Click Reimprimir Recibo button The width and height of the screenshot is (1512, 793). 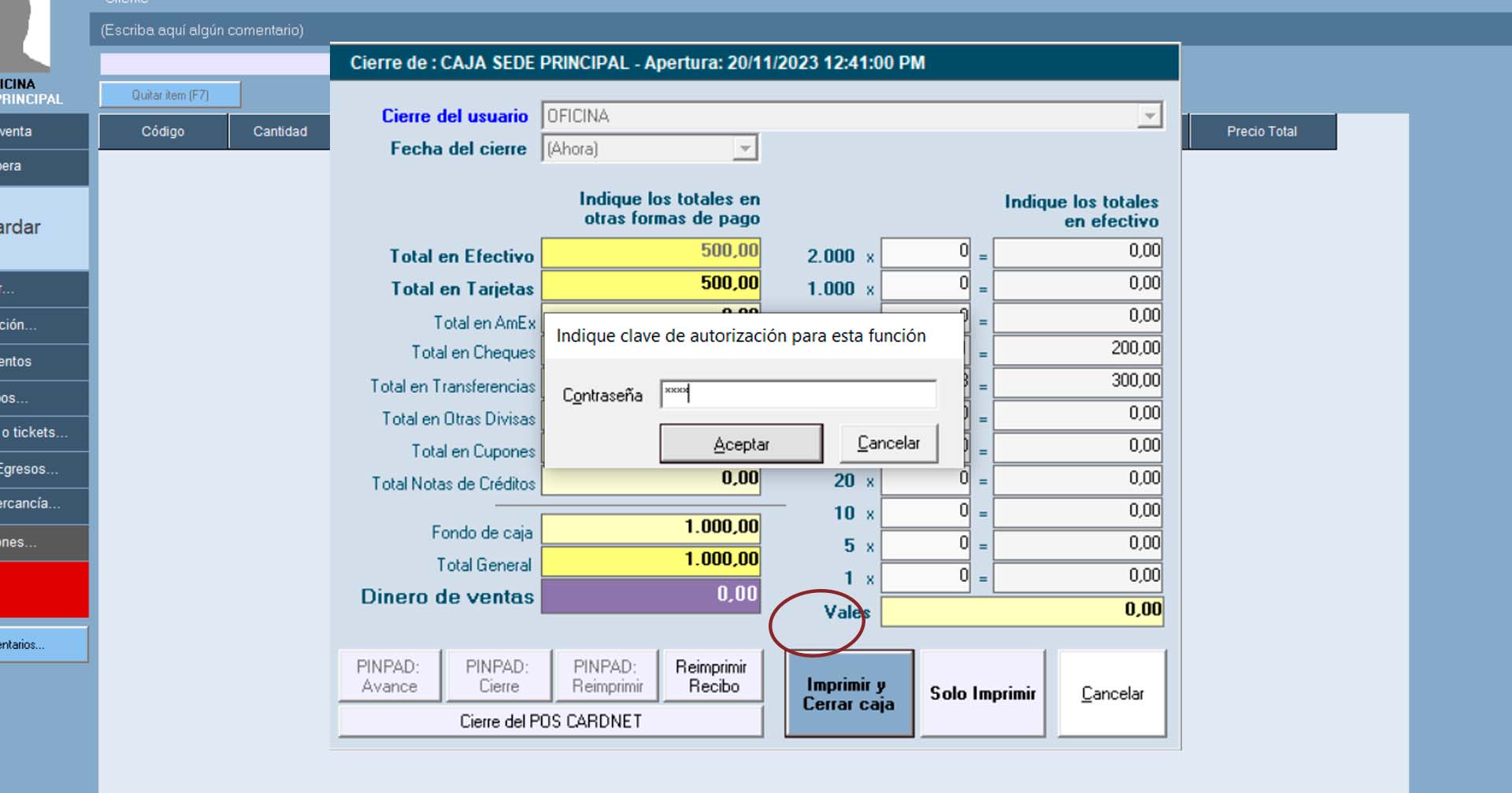click(713, 676)
